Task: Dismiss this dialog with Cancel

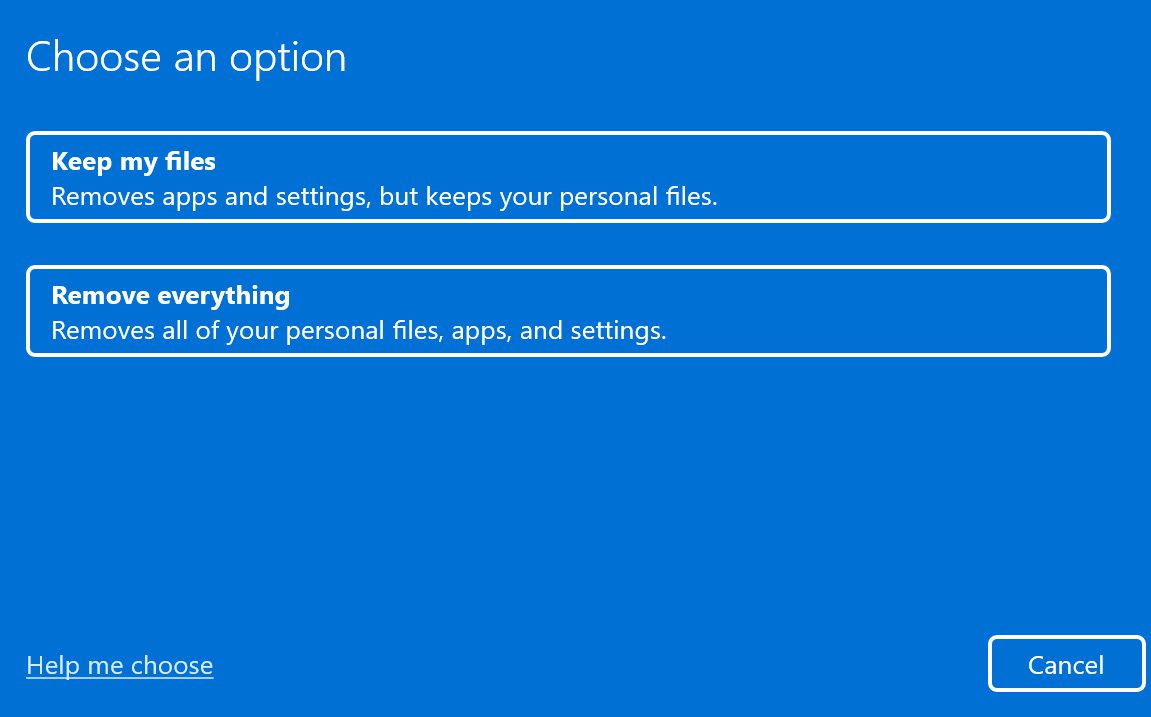Action: 1066,663
